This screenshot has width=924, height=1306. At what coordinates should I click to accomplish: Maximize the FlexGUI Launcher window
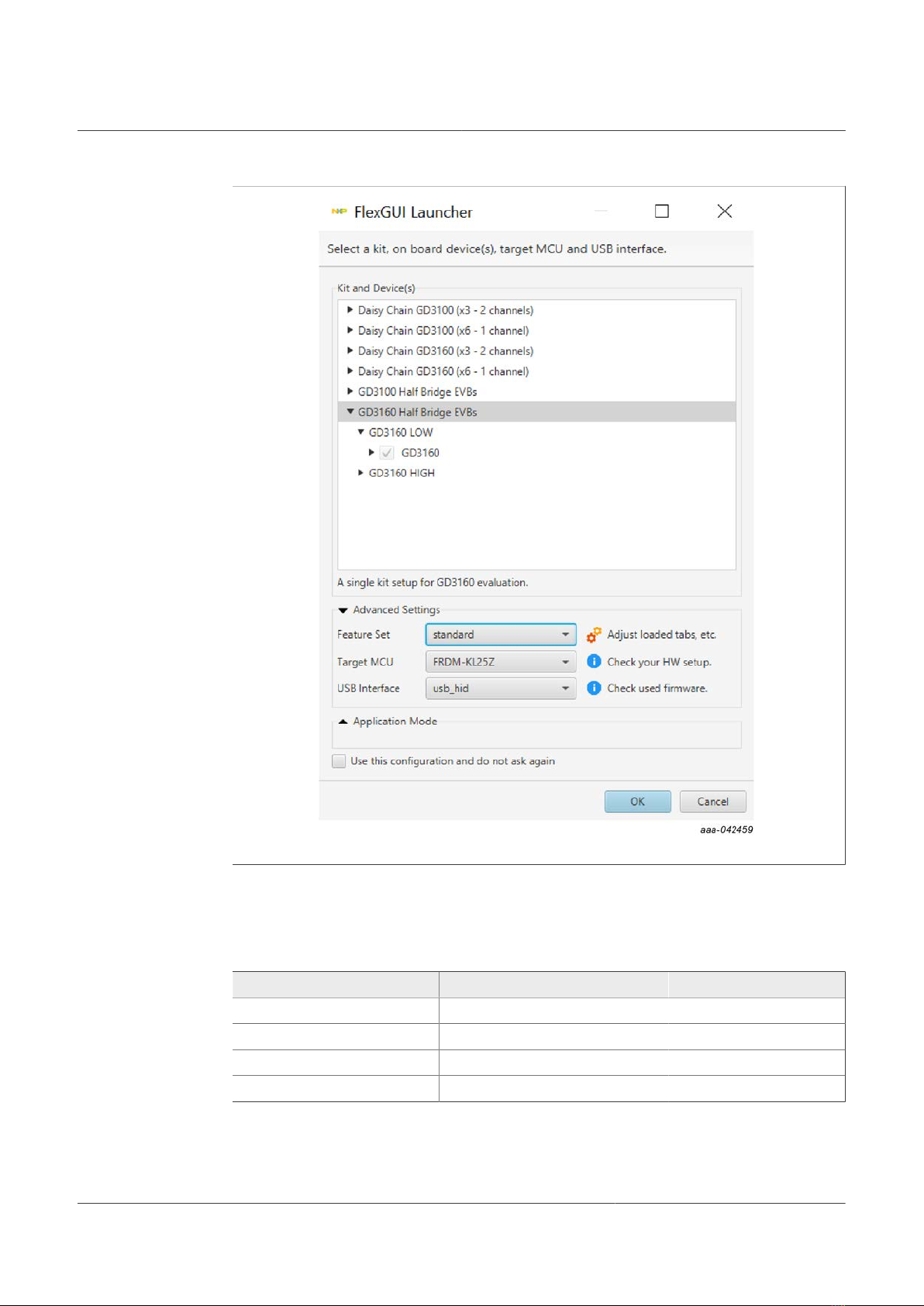[662, 211]
